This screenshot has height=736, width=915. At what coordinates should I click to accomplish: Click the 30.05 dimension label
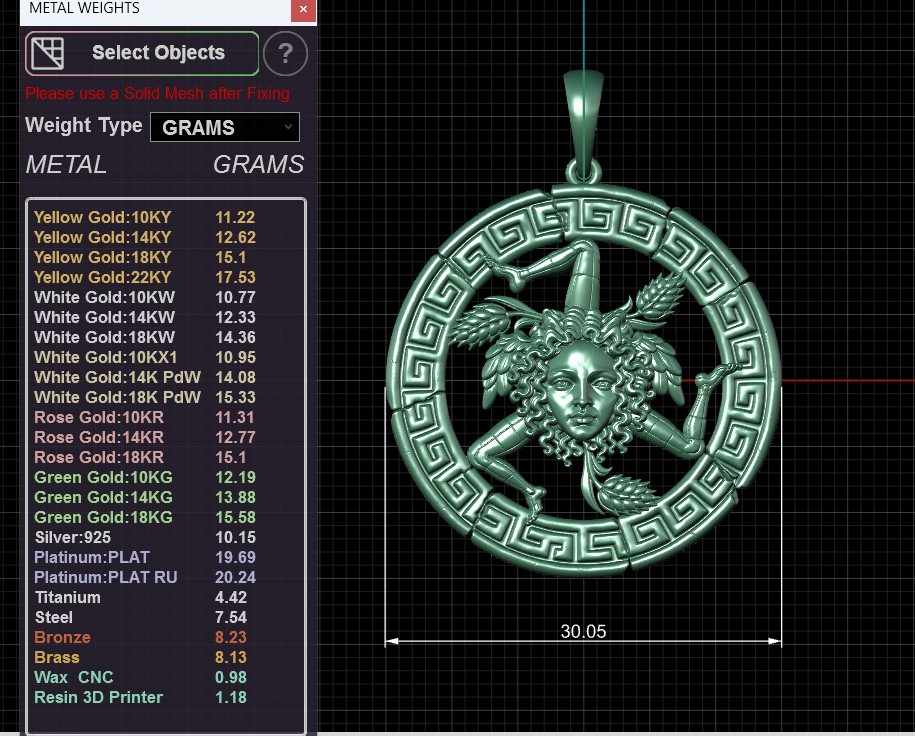pos(583,632)
